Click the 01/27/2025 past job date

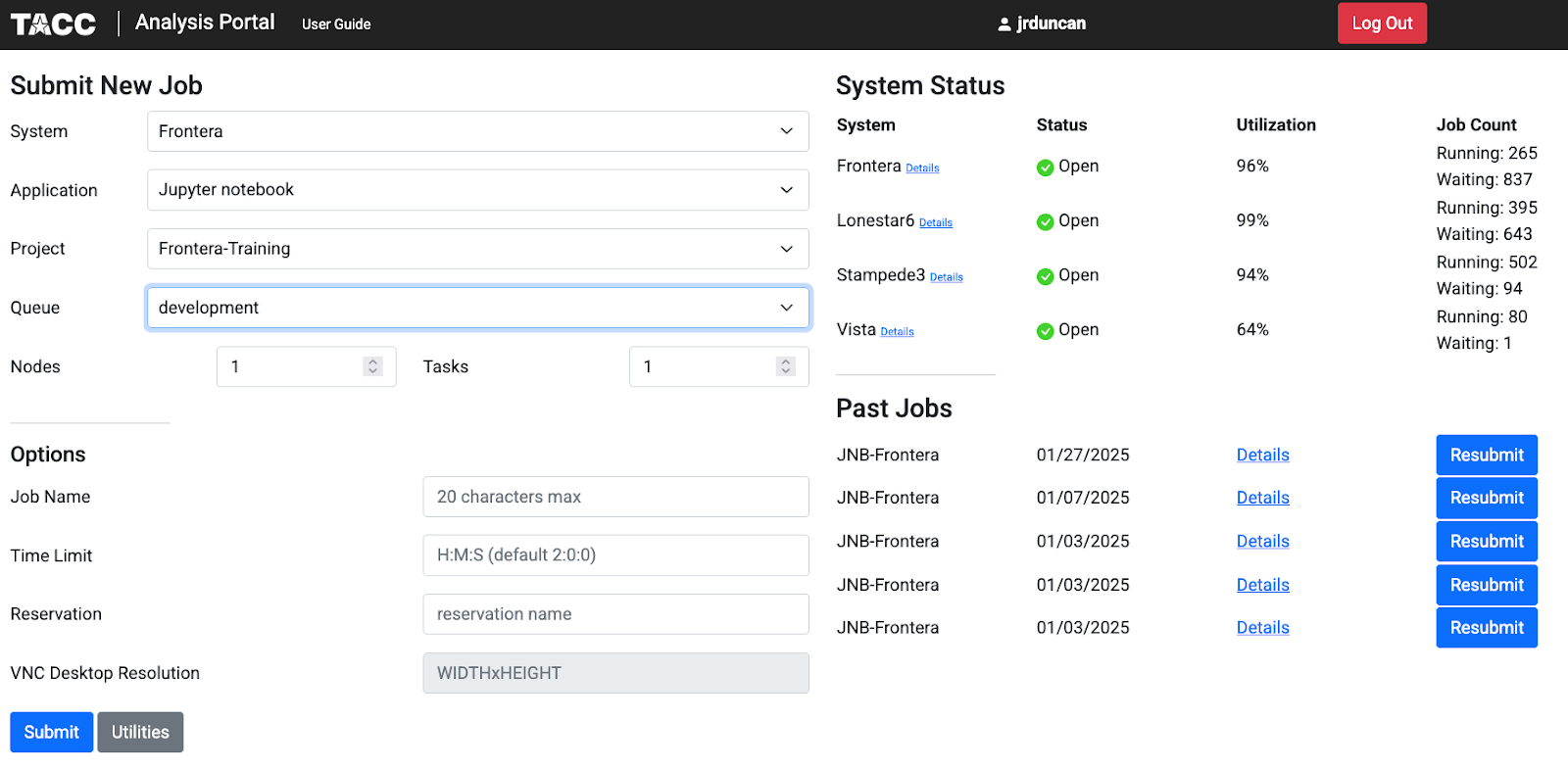[1083, 455]
